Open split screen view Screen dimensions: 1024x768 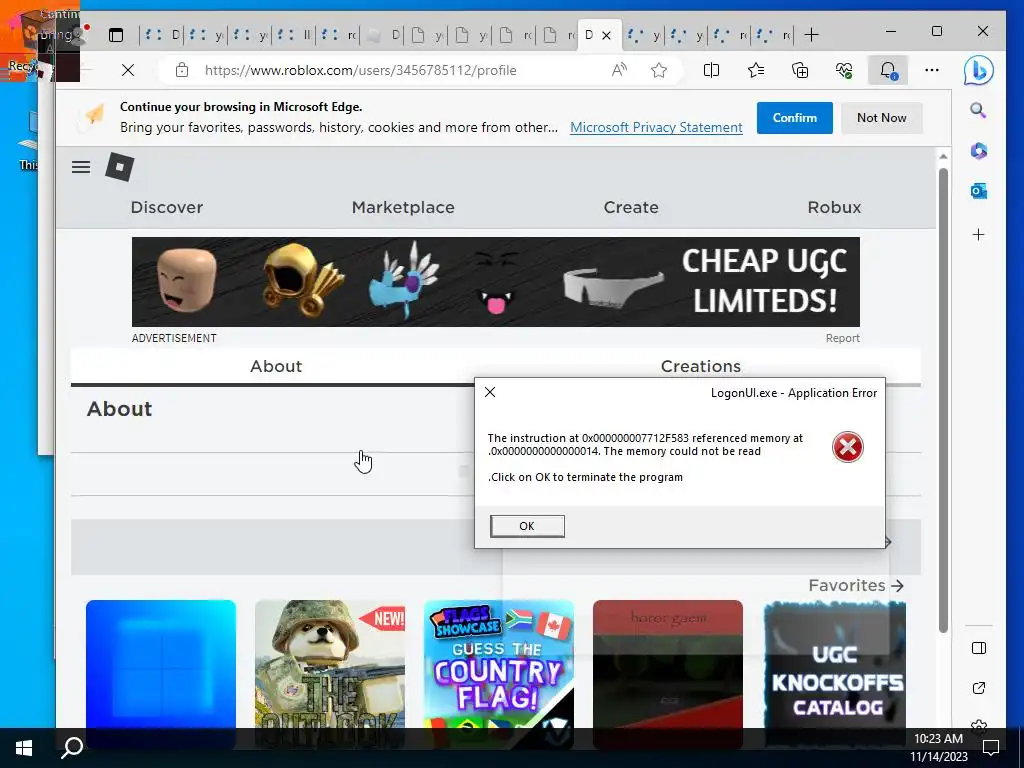711,70
